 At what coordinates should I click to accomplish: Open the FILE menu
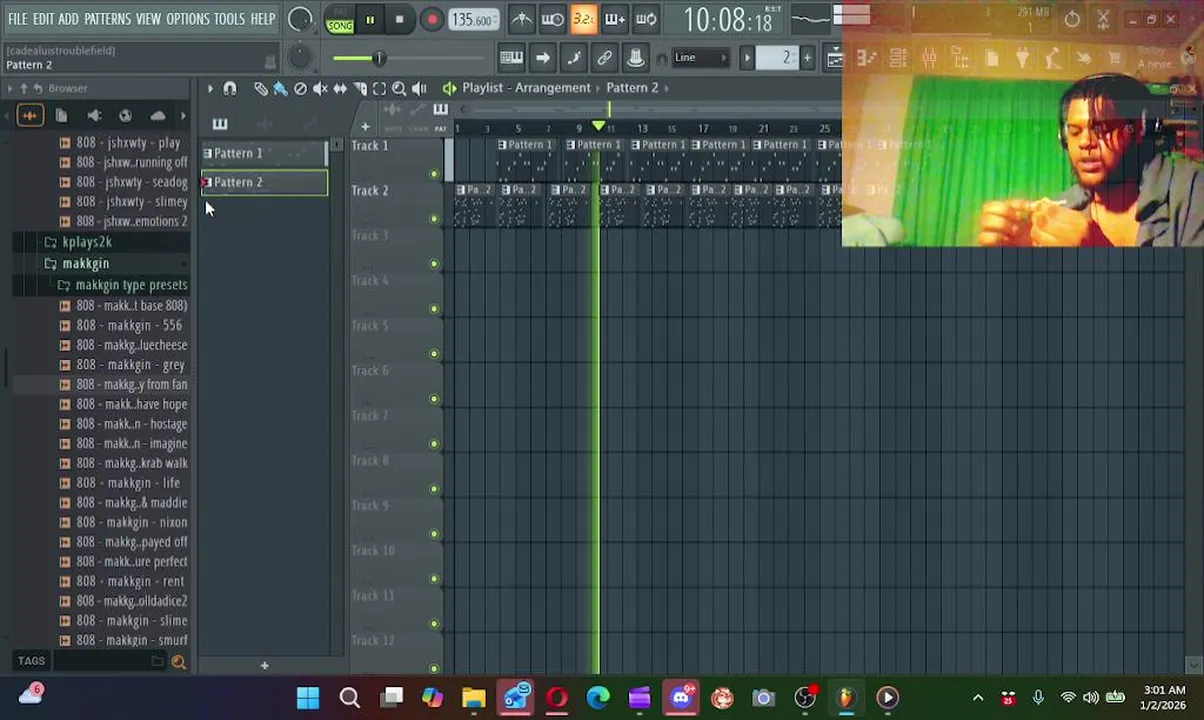pyautogui.click(x=18, y=19)
